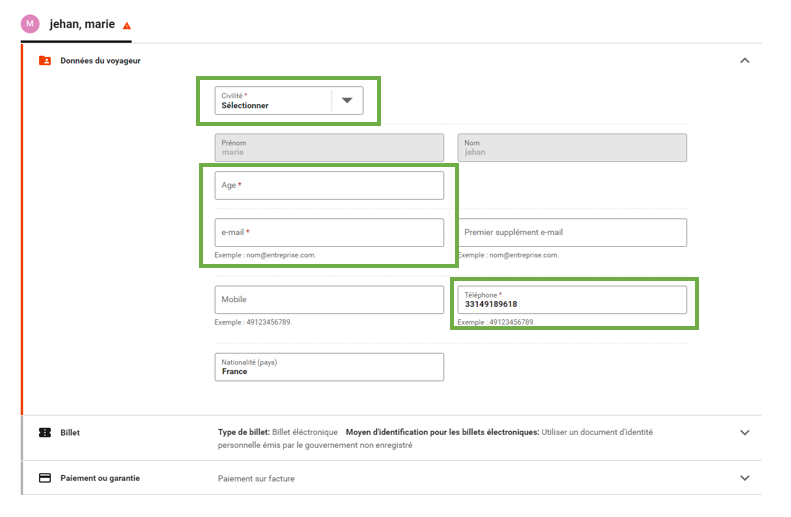Focus the Age input field

(329, 185)
